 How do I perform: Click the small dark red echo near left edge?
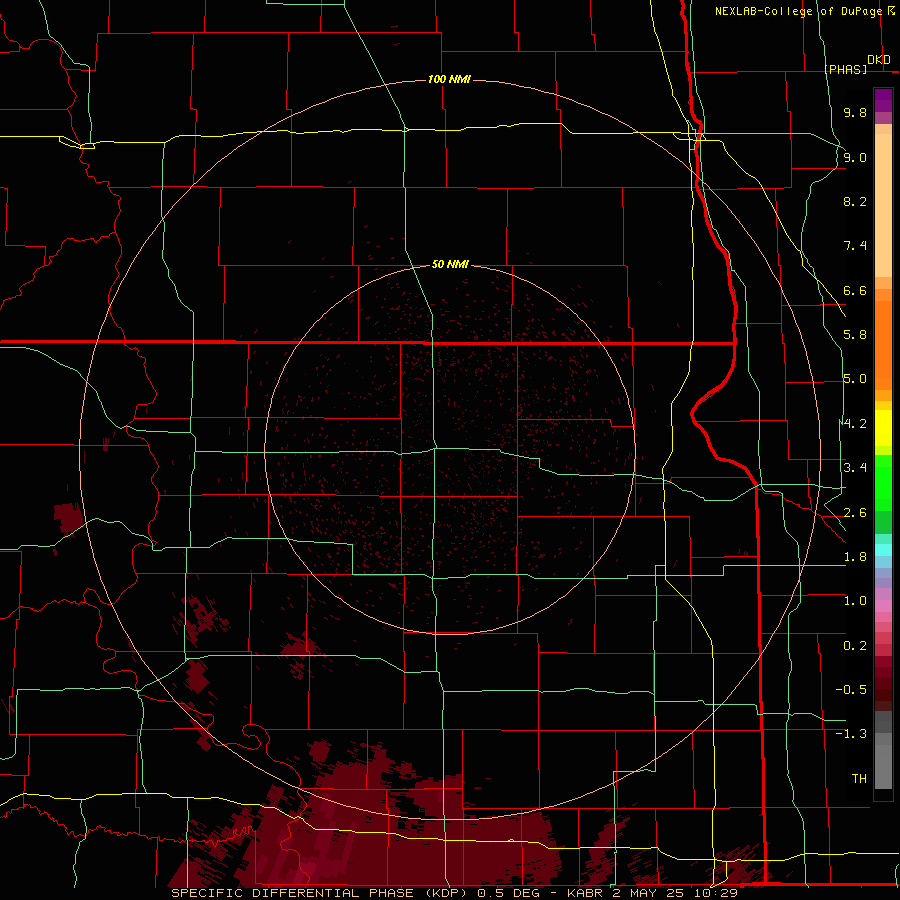68,517
